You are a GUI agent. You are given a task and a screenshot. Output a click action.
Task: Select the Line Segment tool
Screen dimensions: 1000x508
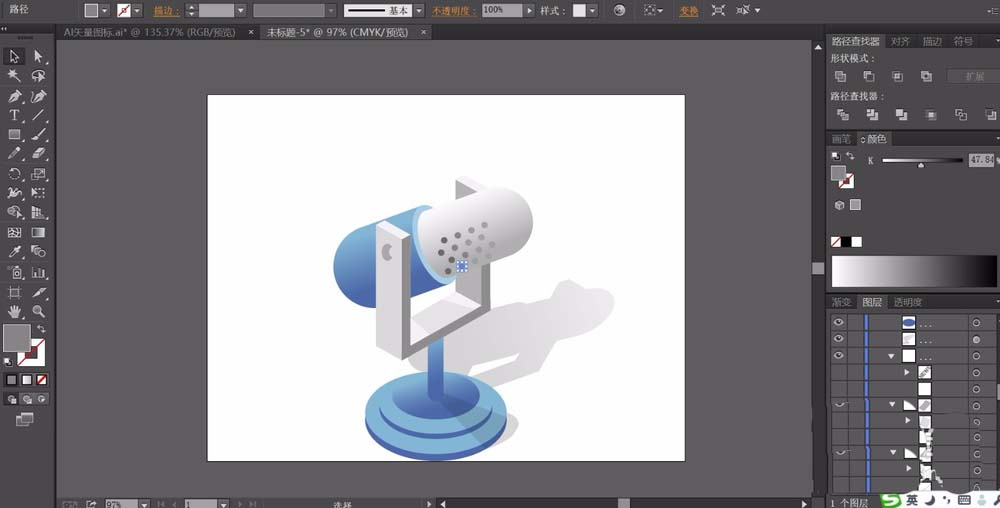(x=38, y=115)
